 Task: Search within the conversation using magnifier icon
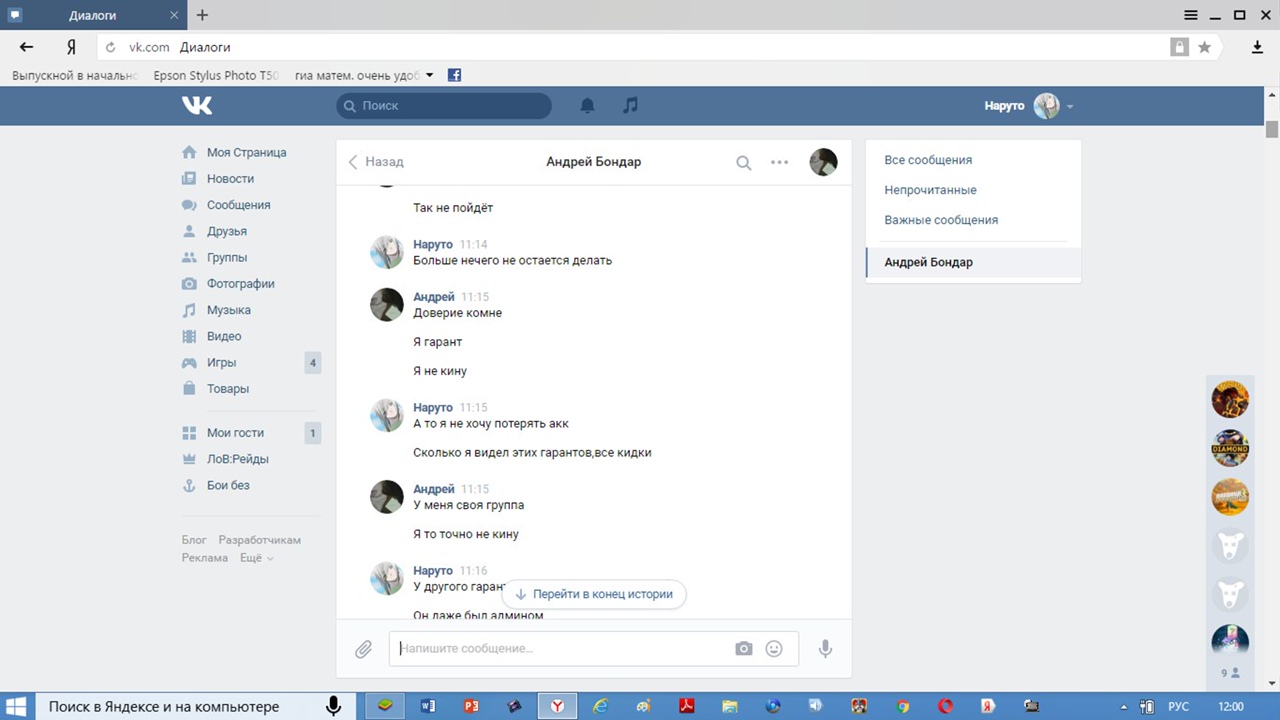[x=743, y=162]
